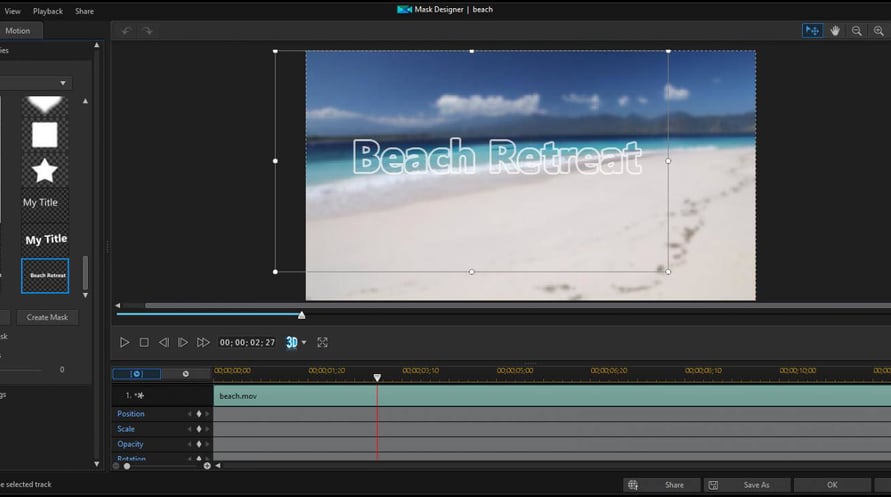The image size is (891, 497).
Task: Click the timeline zoom out minus icon
Action: point(116,466)
